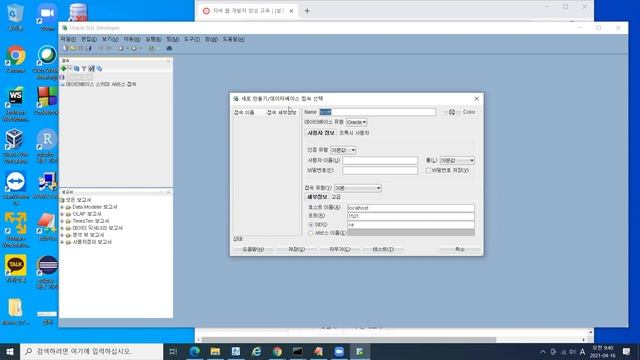Expand the 사용자정의 보고서 node
Screen dimensions: 640x360
click(x=62, y=242)
